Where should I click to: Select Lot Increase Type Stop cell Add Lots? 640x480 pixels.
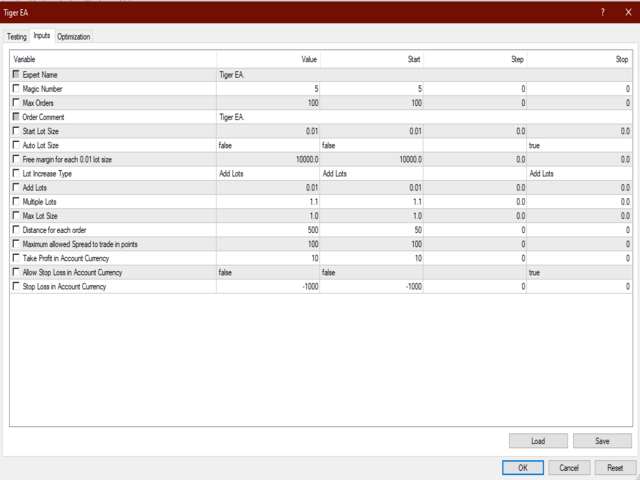point(579,173)
